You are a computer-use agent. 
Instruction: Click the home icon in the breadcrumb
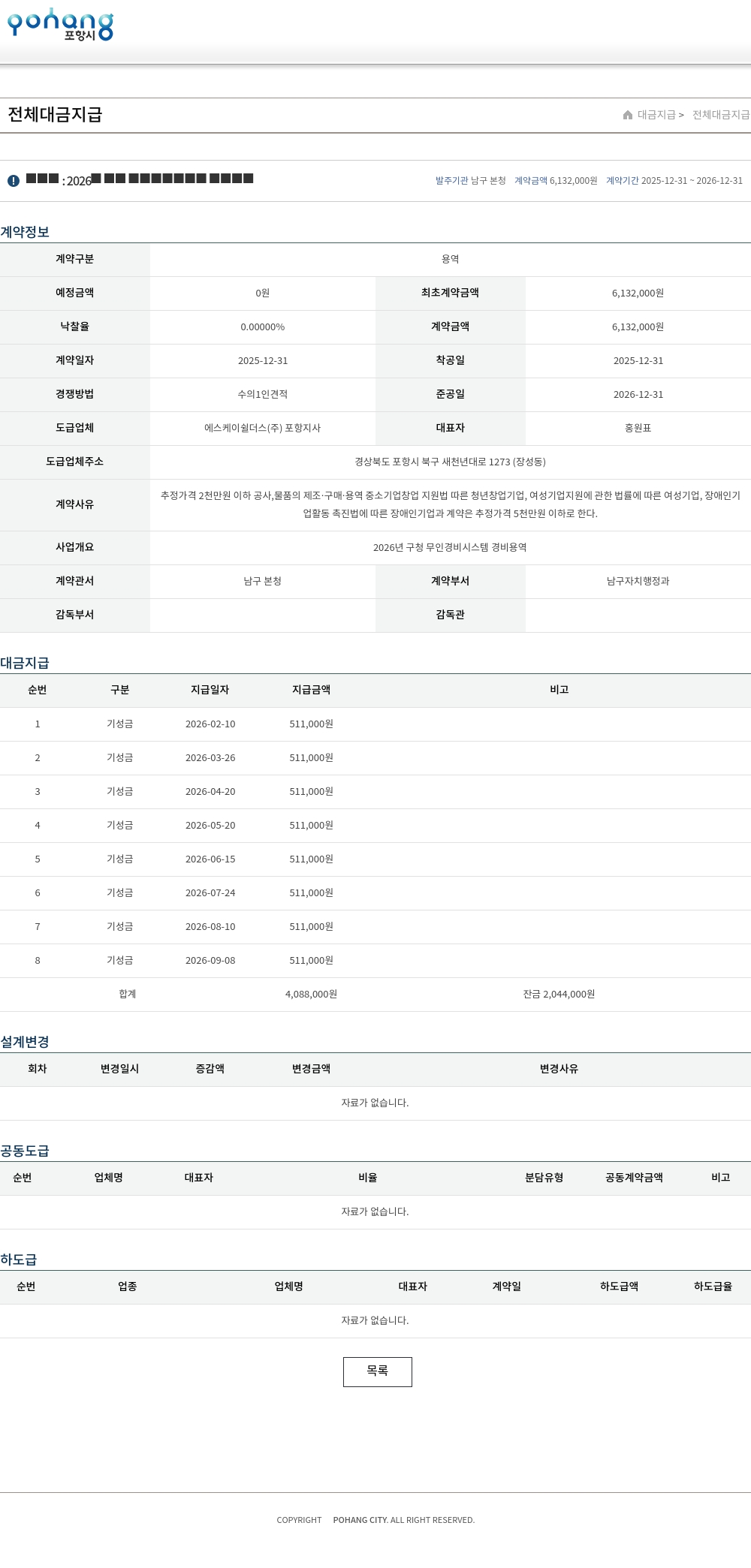628,115
